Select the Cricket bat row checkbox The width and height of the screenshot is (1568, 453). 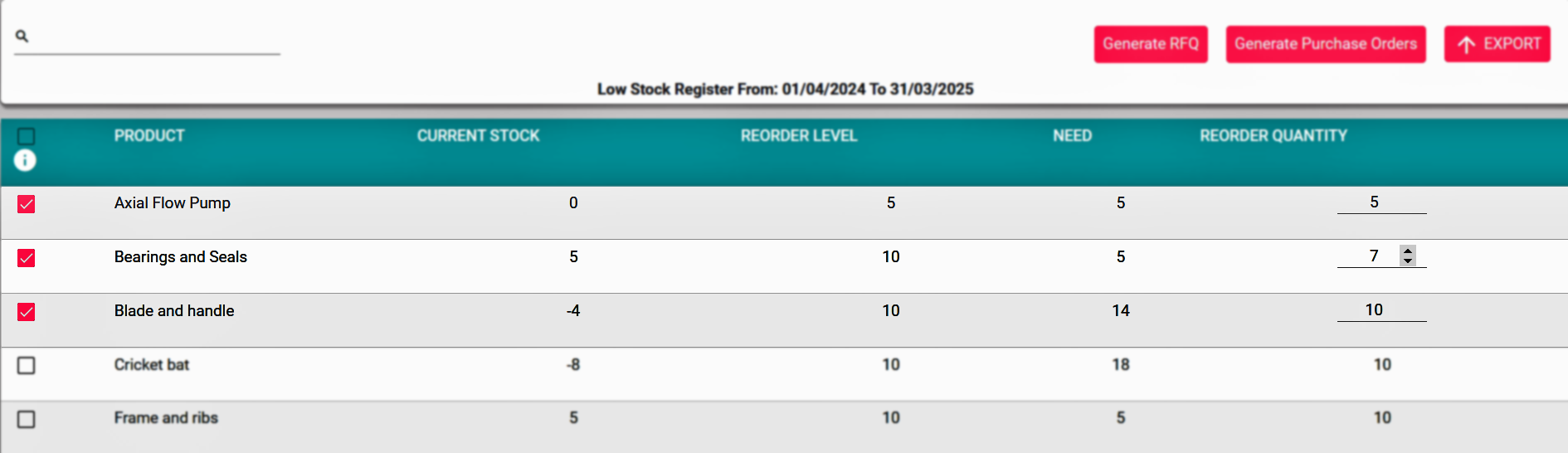[27, 366]
